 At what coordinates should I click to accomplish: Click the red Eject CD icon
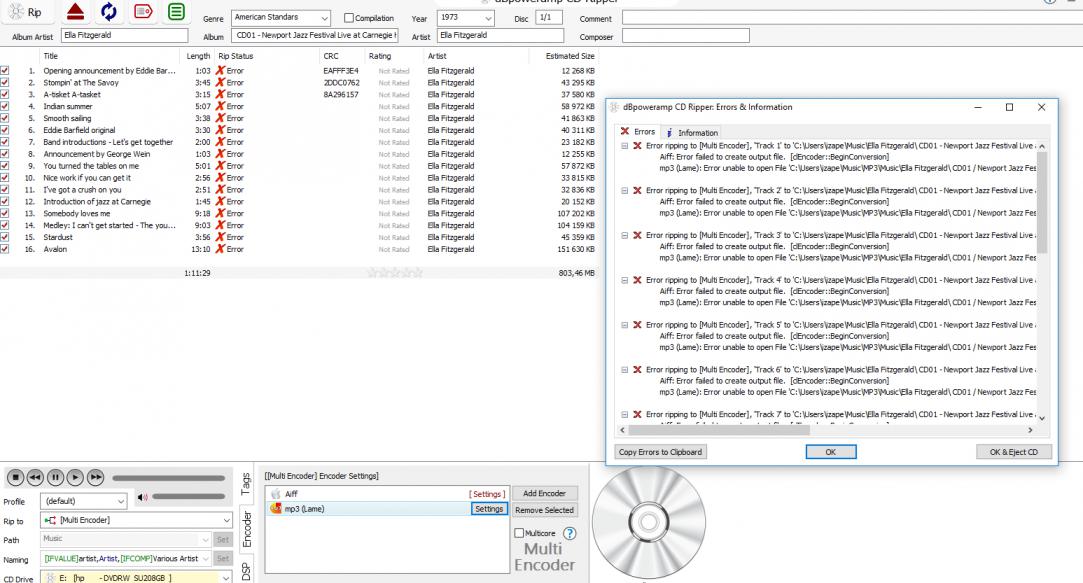[75, 12]
